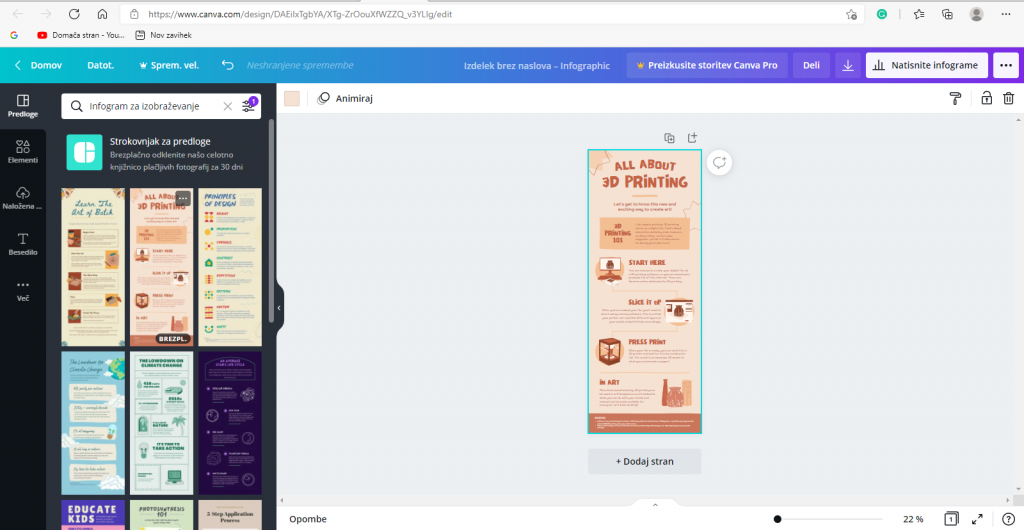Expand the Opombe notes panel

308,519
